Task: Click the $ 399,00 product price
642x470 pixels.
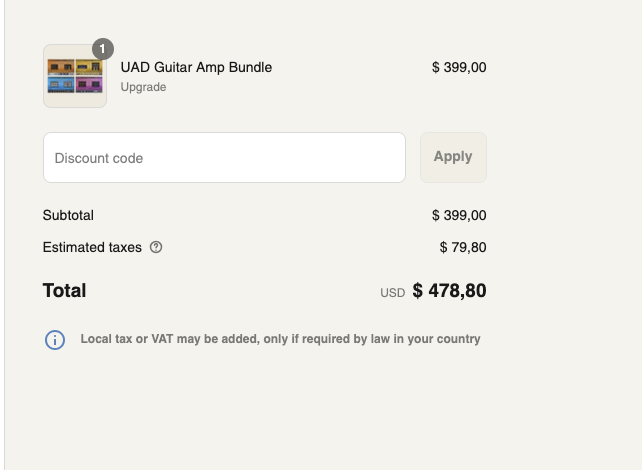Action: tap(459, 67)
